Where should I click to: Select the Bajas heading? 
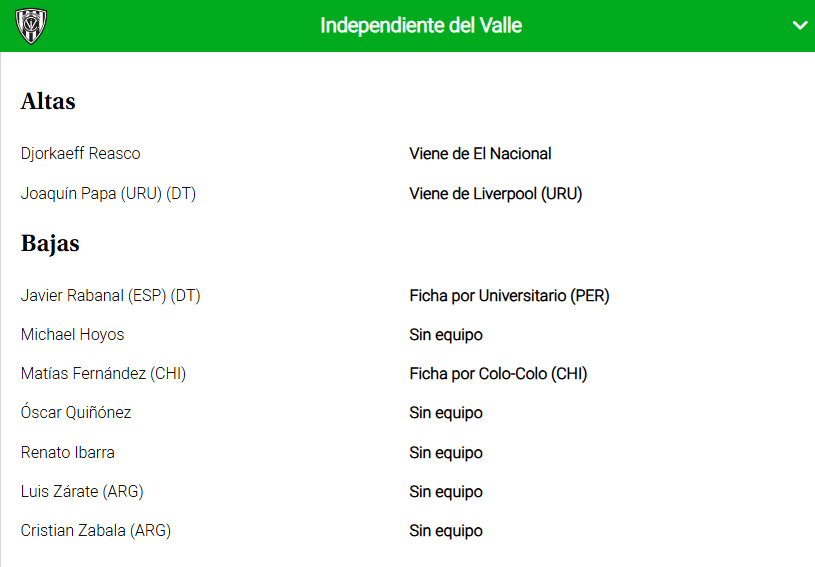pos(50,244)
